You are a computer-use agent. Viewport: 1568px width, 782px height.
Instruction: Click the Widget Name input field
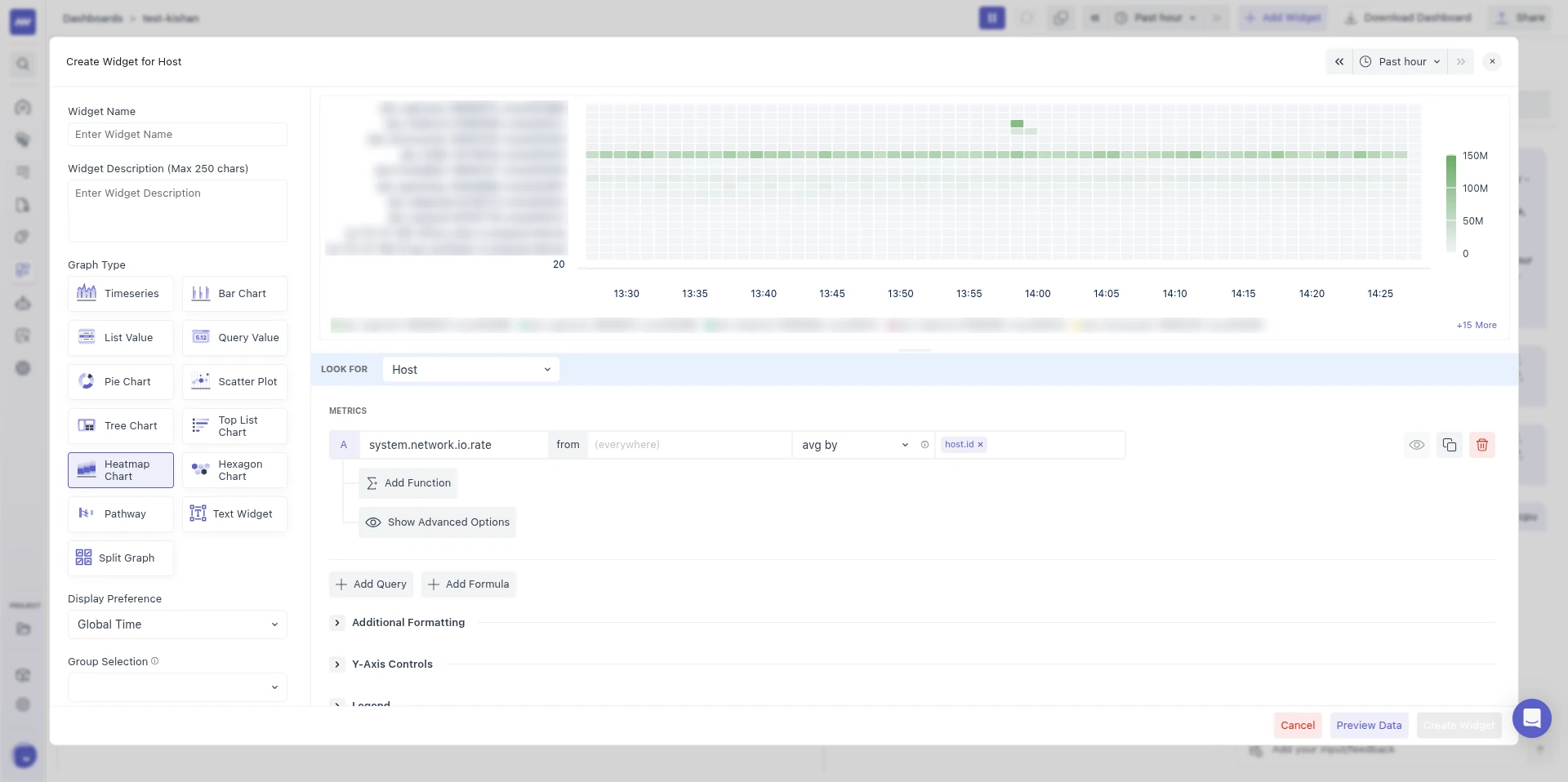[x=177, y=135]
